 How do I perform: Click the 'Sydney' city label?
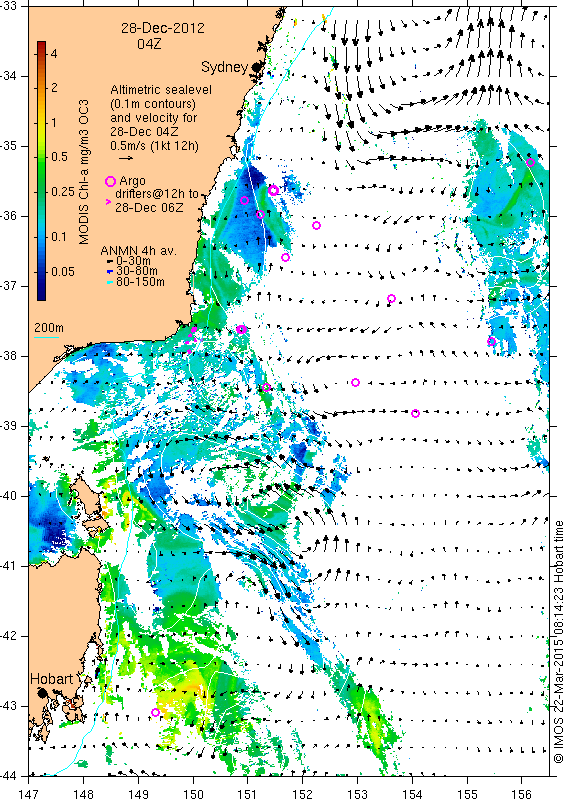pyautogui.click(x=225, y=67)
